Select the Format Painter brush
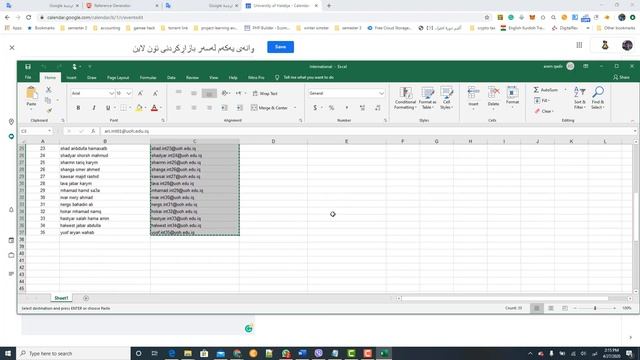640x360 pixels. tap(48, 111)
